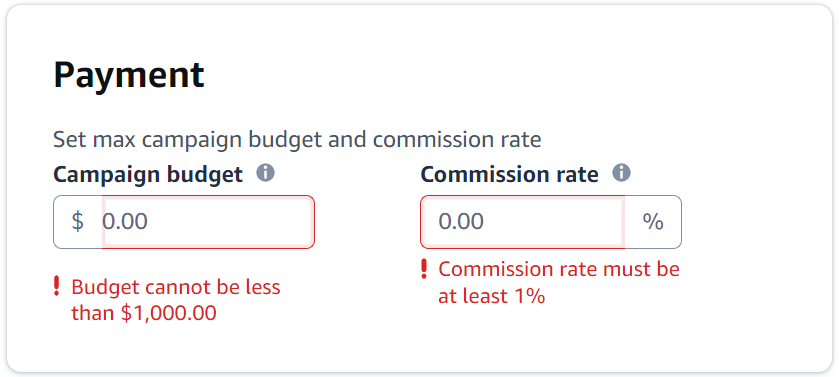Open the Commission rate info tooltip icon
The width and height of the screenshot is (839, 377).
pyautogui.click(x=621, y=173)
